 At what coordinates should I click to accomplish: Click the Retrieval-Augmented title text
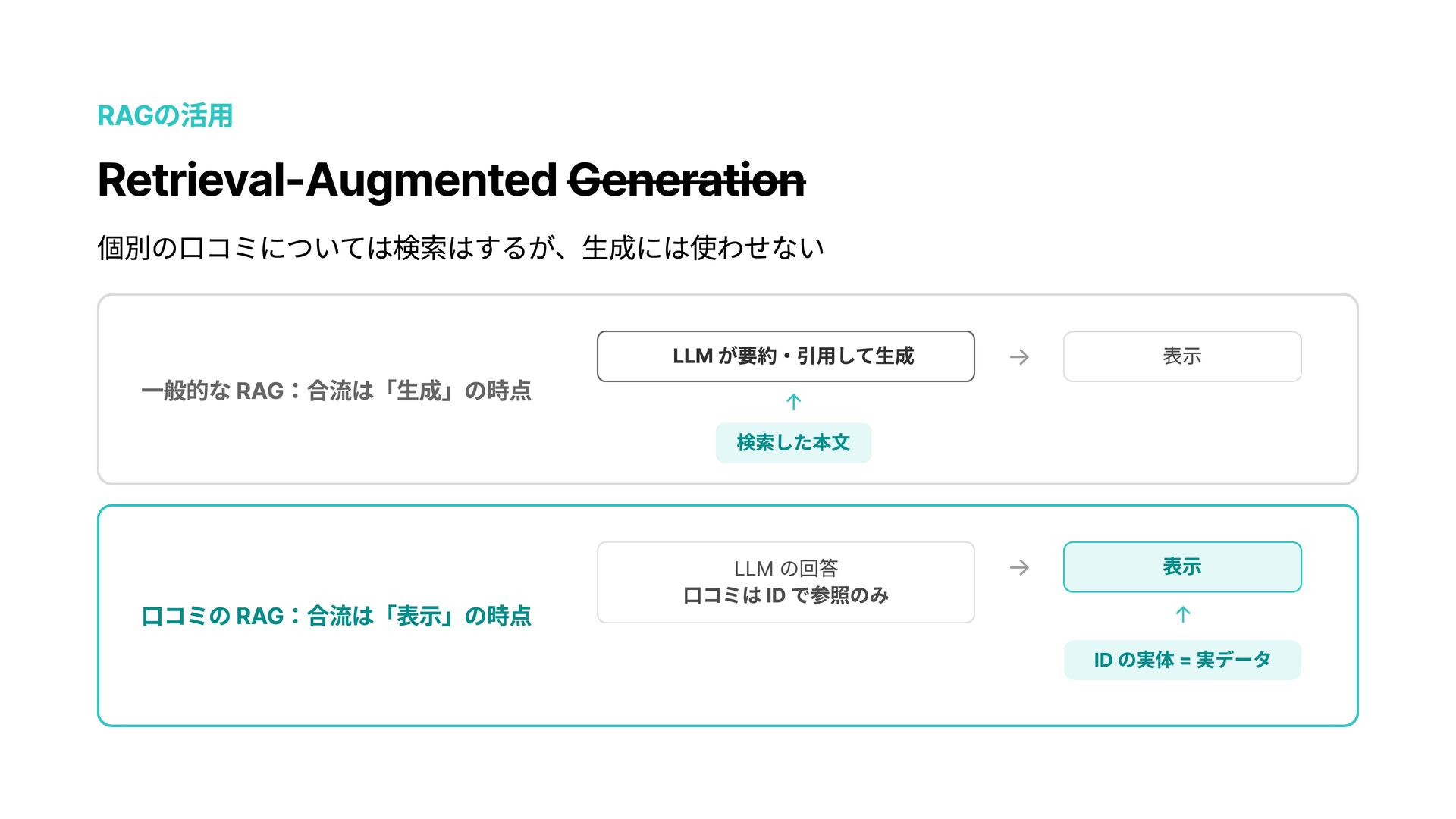pyautogui.click(x=327, y=180)
